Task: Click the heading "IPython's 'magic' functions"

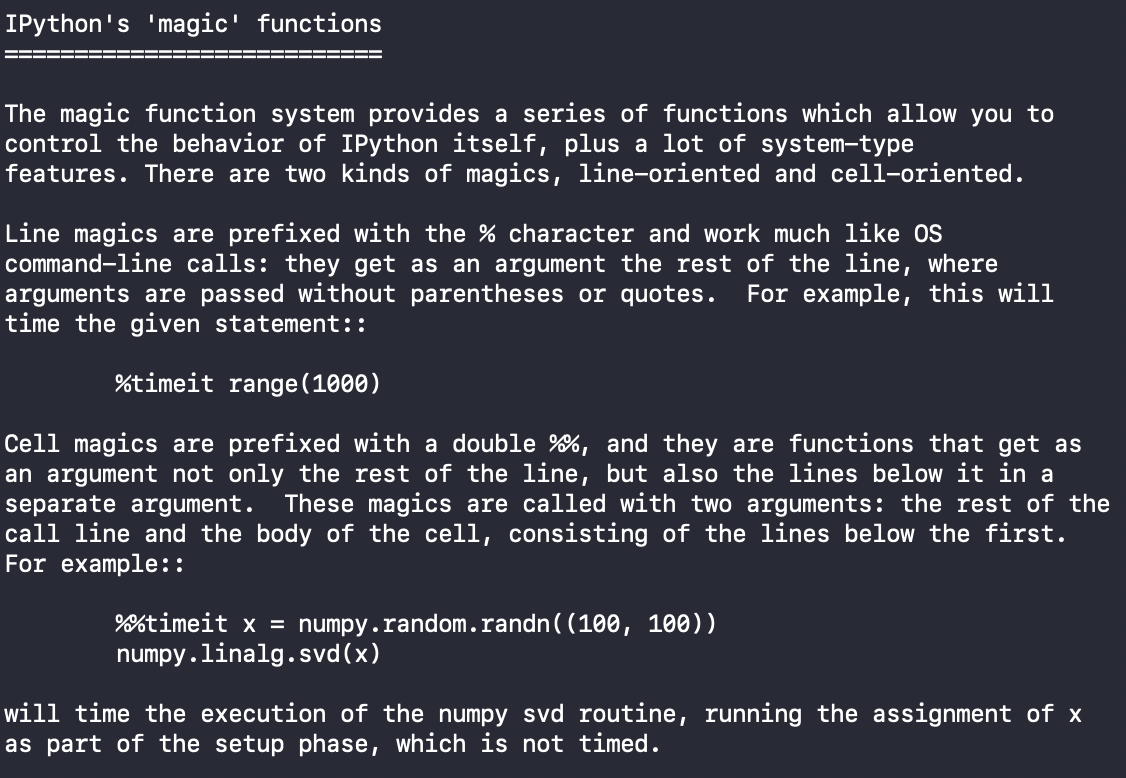Action: [x=193, y=24]
